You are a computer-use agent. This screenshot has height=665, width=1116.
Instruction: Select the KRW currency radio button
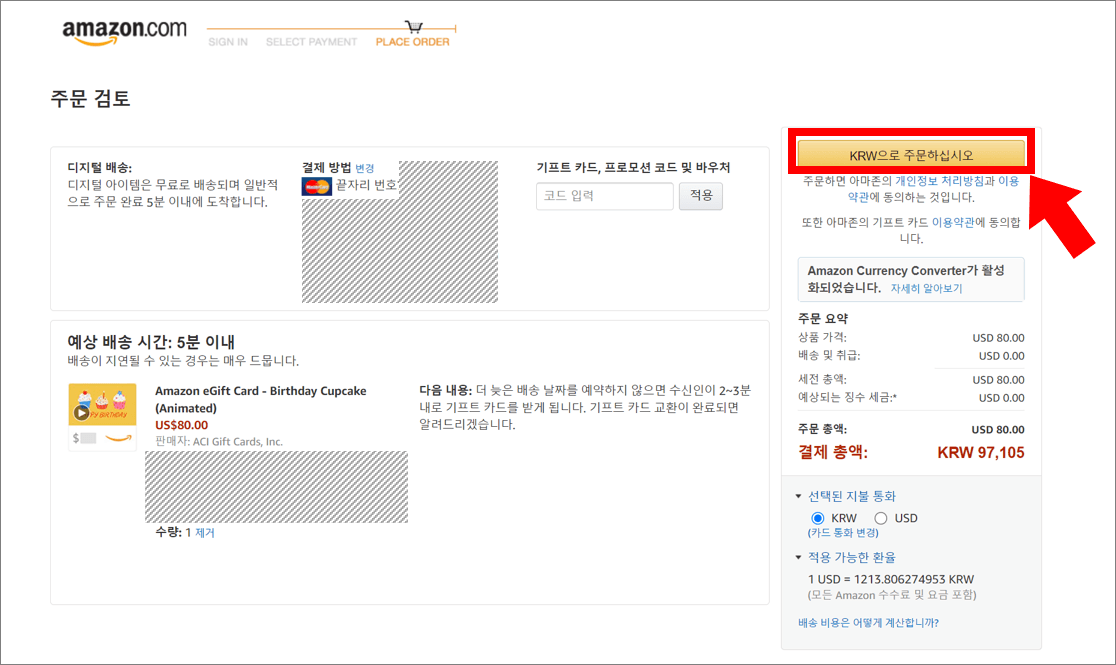[x=818, y=518]
